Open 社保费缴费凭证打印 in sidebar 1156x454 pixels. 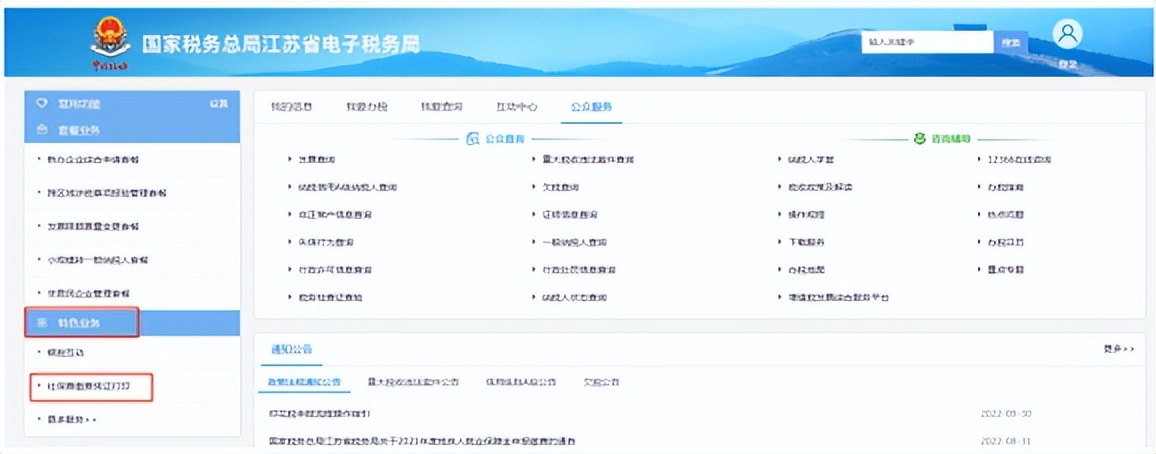88,386
